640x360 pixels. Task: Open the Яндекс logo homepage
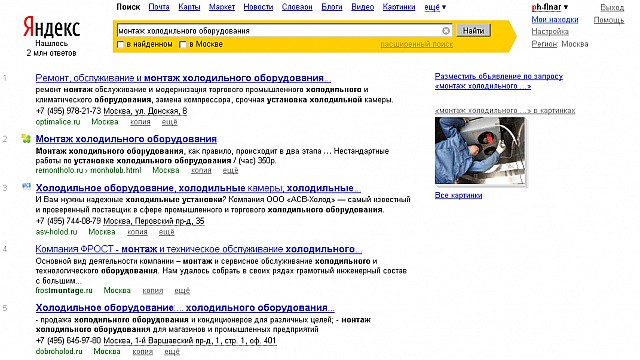pyautogui.click(x=51, y=28)
